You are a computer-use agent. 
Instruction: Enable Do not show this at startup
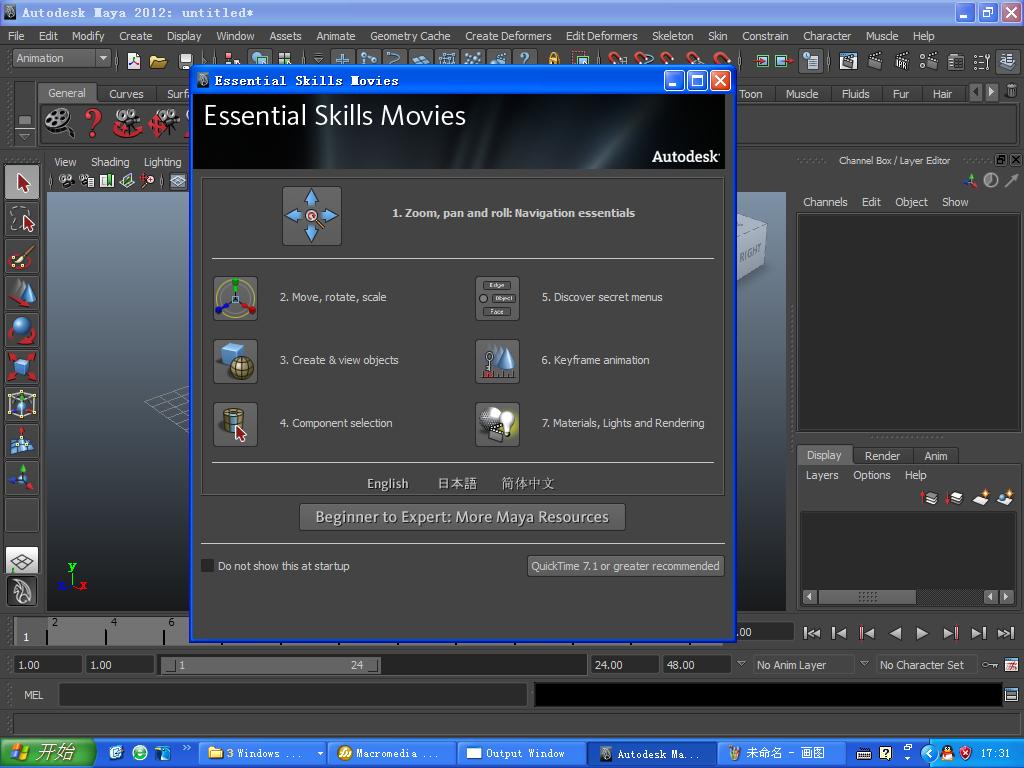208,566
